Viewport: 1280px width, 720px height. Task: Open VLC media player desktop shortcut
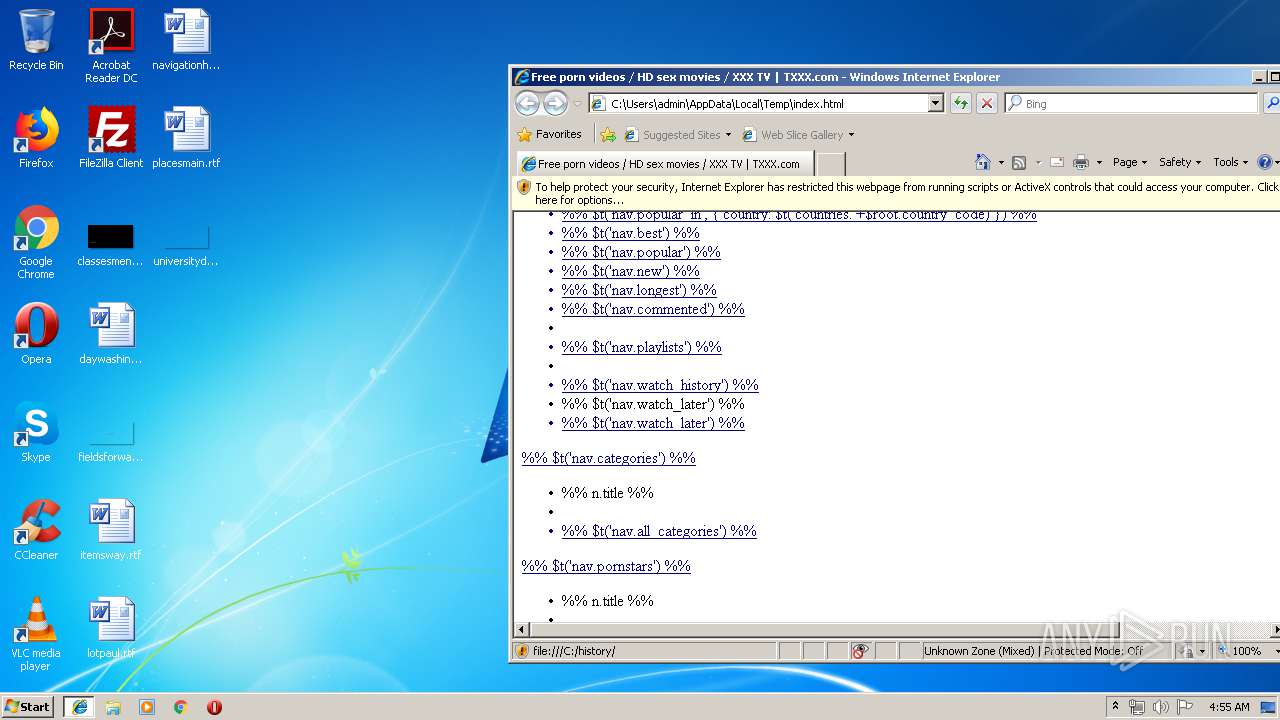pyautogui.click(x=36, y=635)
